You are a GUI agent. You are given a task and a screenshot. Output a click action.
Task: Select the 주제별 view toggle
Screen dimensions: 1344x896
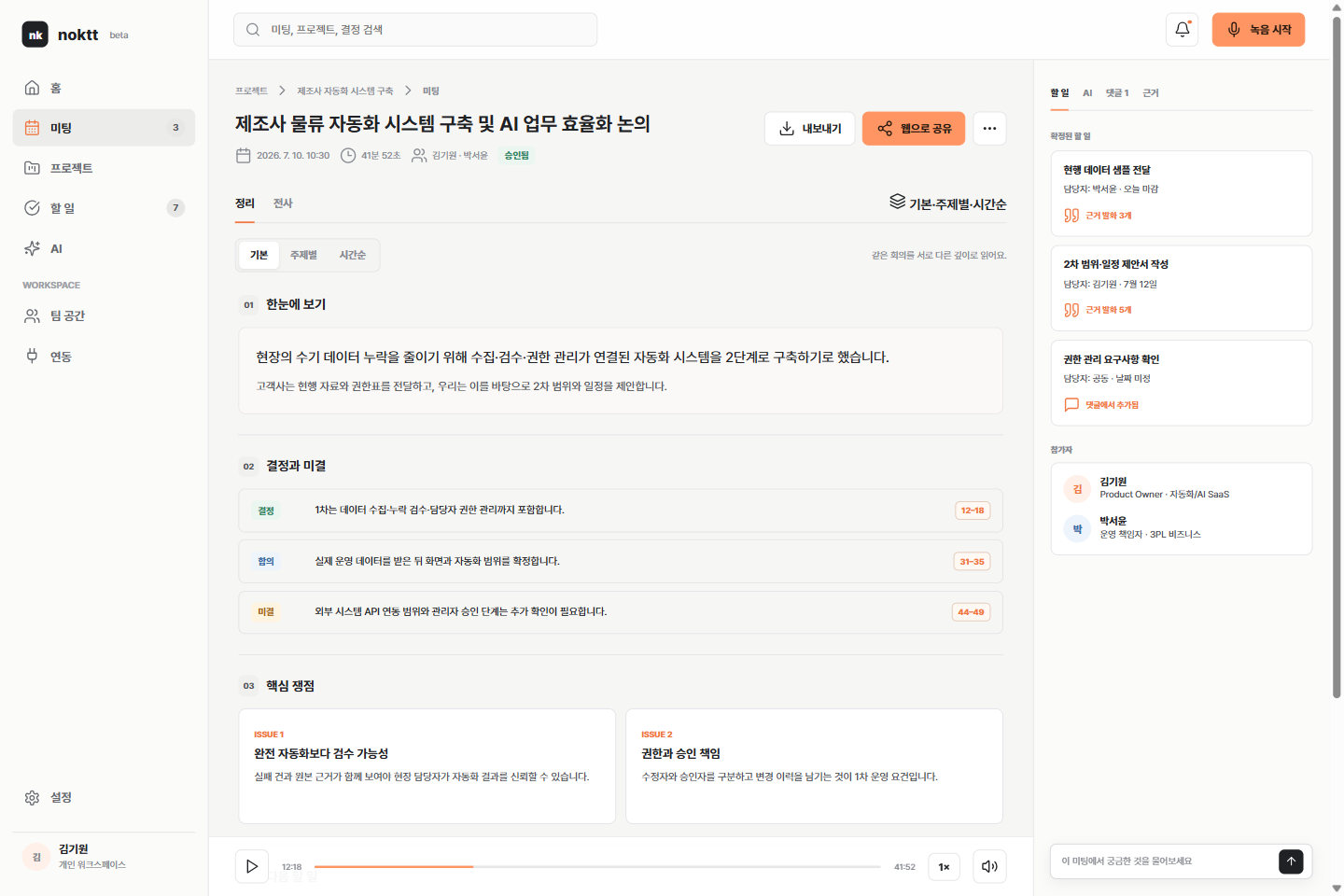coord(303,255)
